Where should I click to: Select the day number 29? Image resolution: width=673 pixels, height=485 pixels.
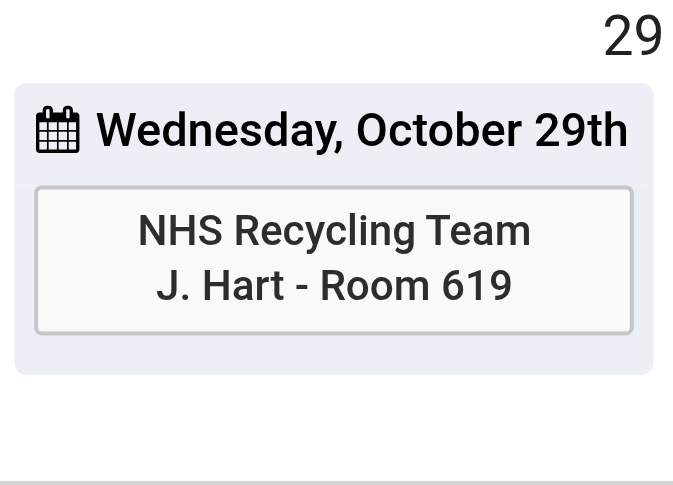tap(632, 37)
